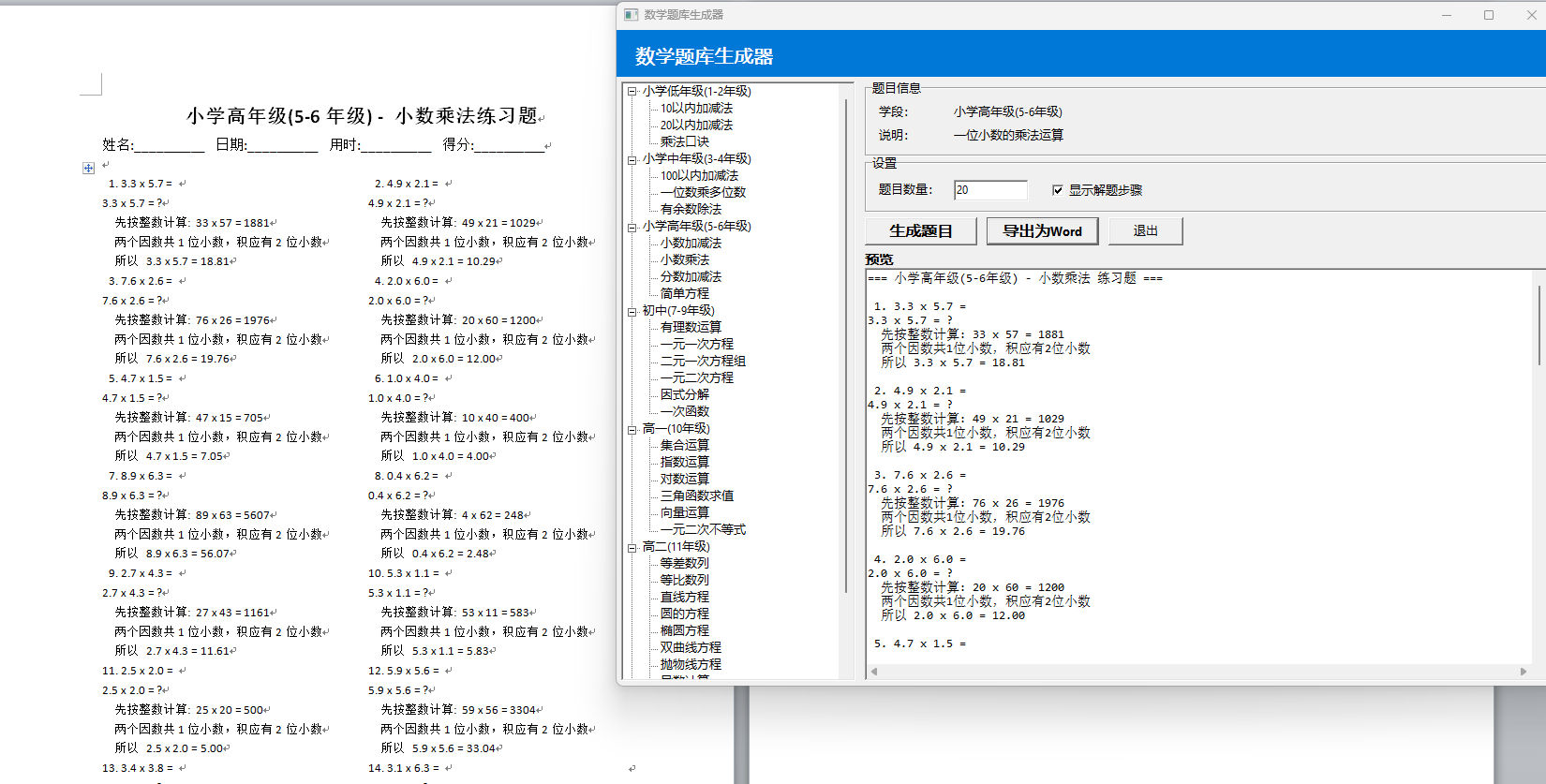Click the 题目数量 input field
The width and height of the screenshot is (1546, 784).
[x=990, y=190]
